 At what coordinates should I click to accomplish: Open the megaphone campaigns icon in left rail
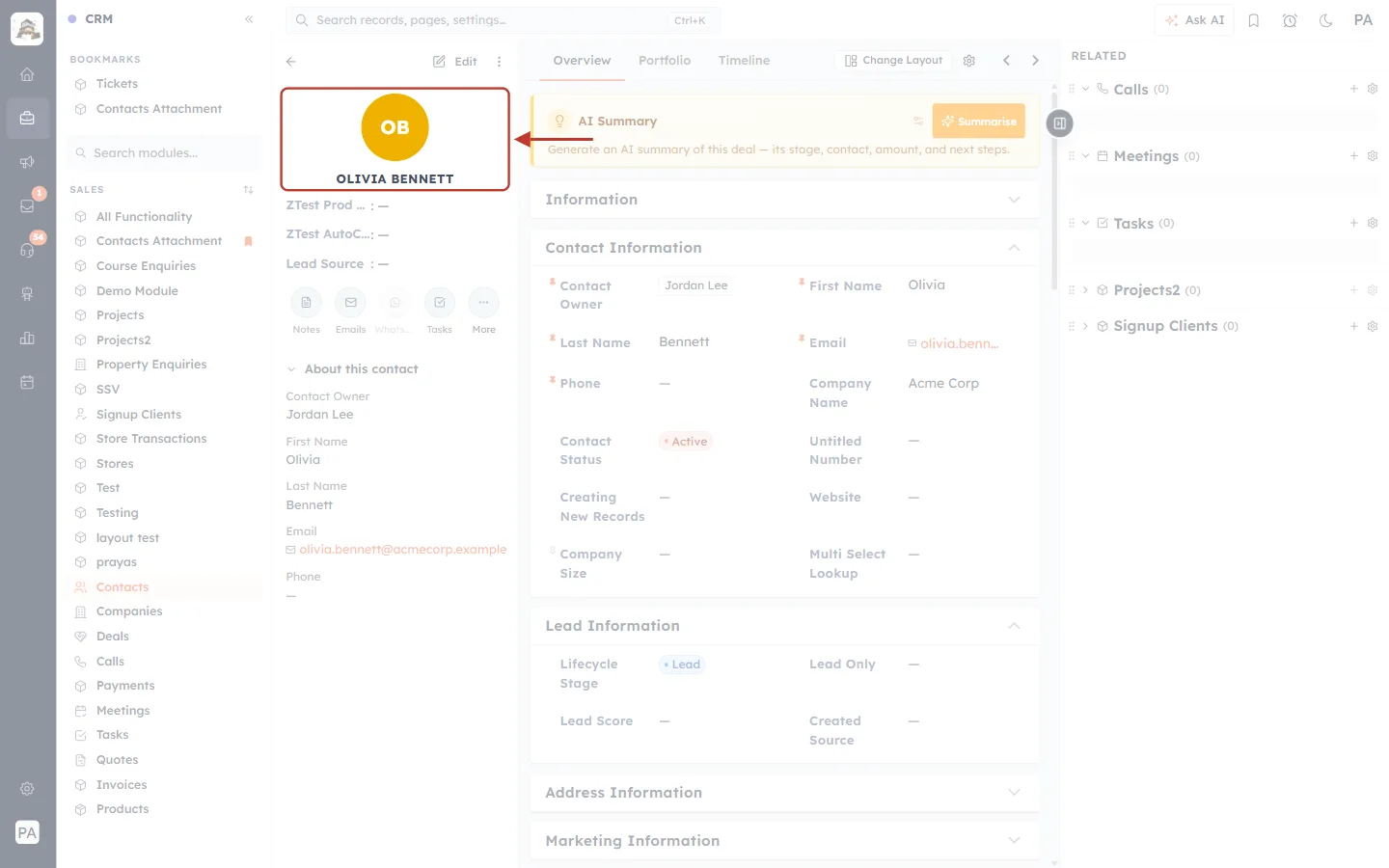coord(27,162)
